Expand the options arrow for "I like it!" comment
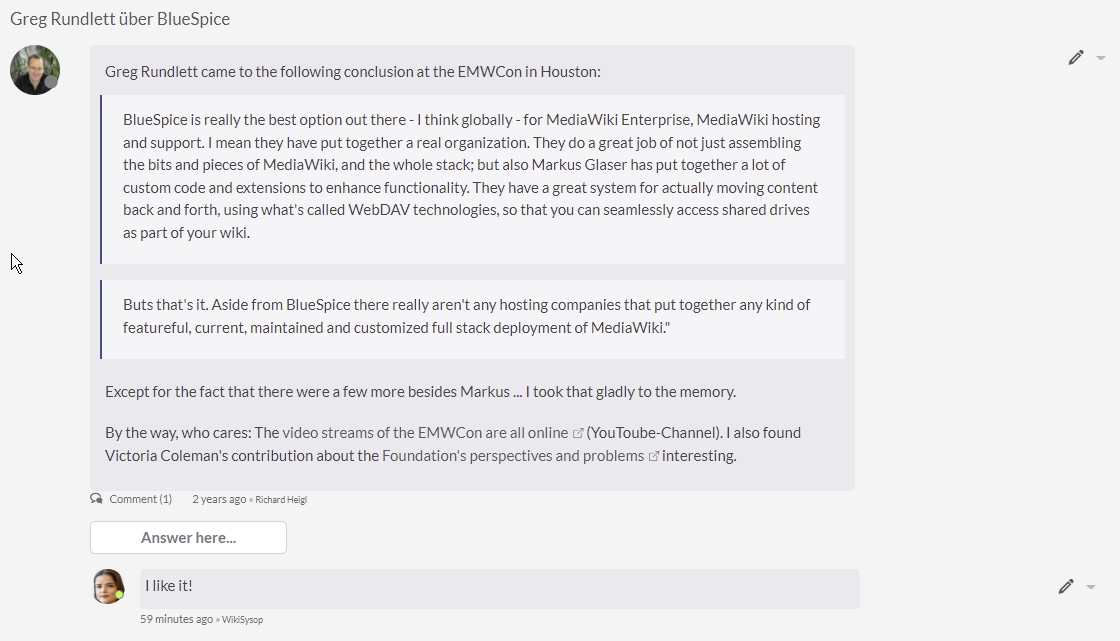 pyautogui.click(x=1091, y=587)
